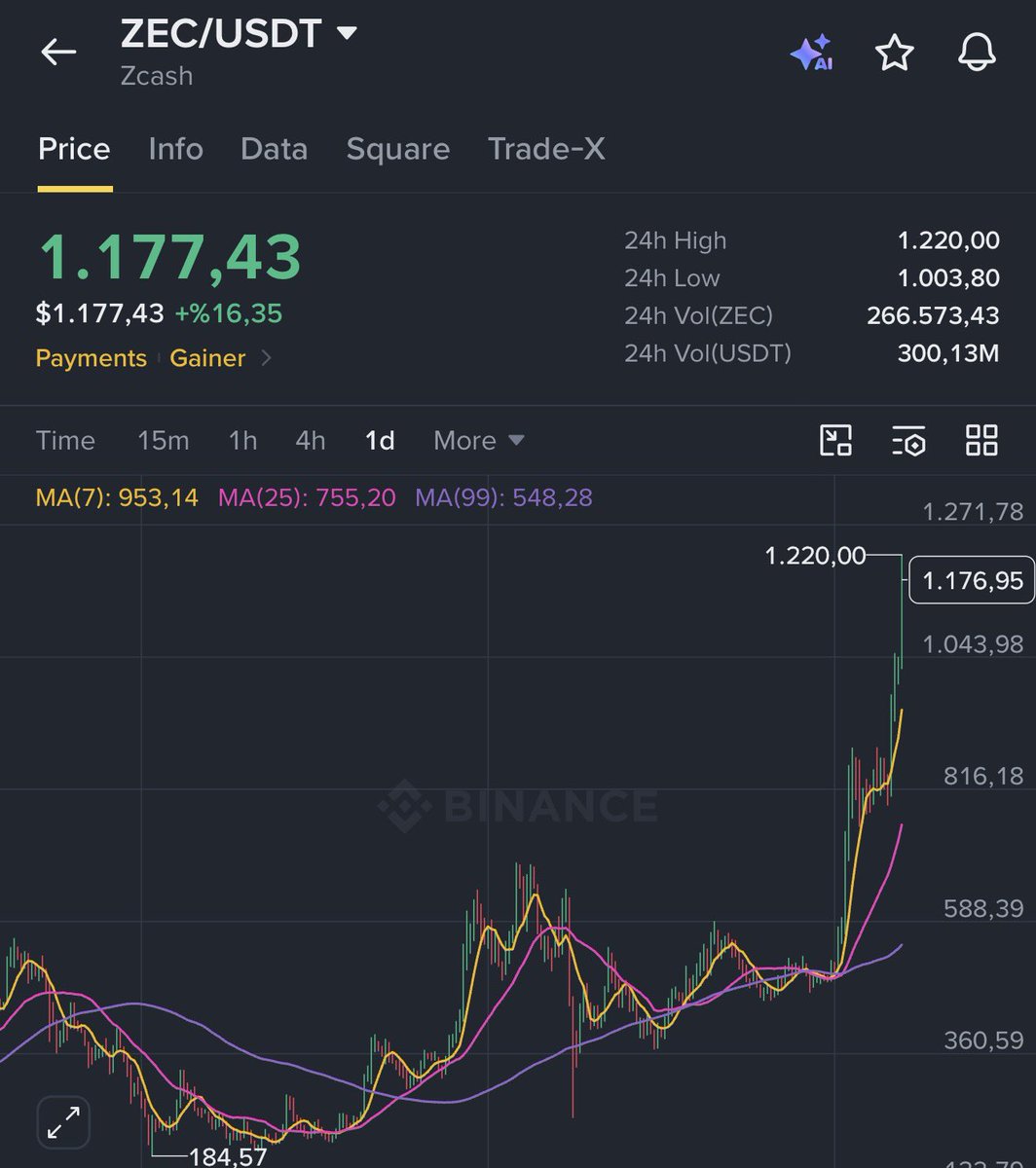Switch to the Info tab
Screen dimensions: 1036x1168
coord(175,149)
